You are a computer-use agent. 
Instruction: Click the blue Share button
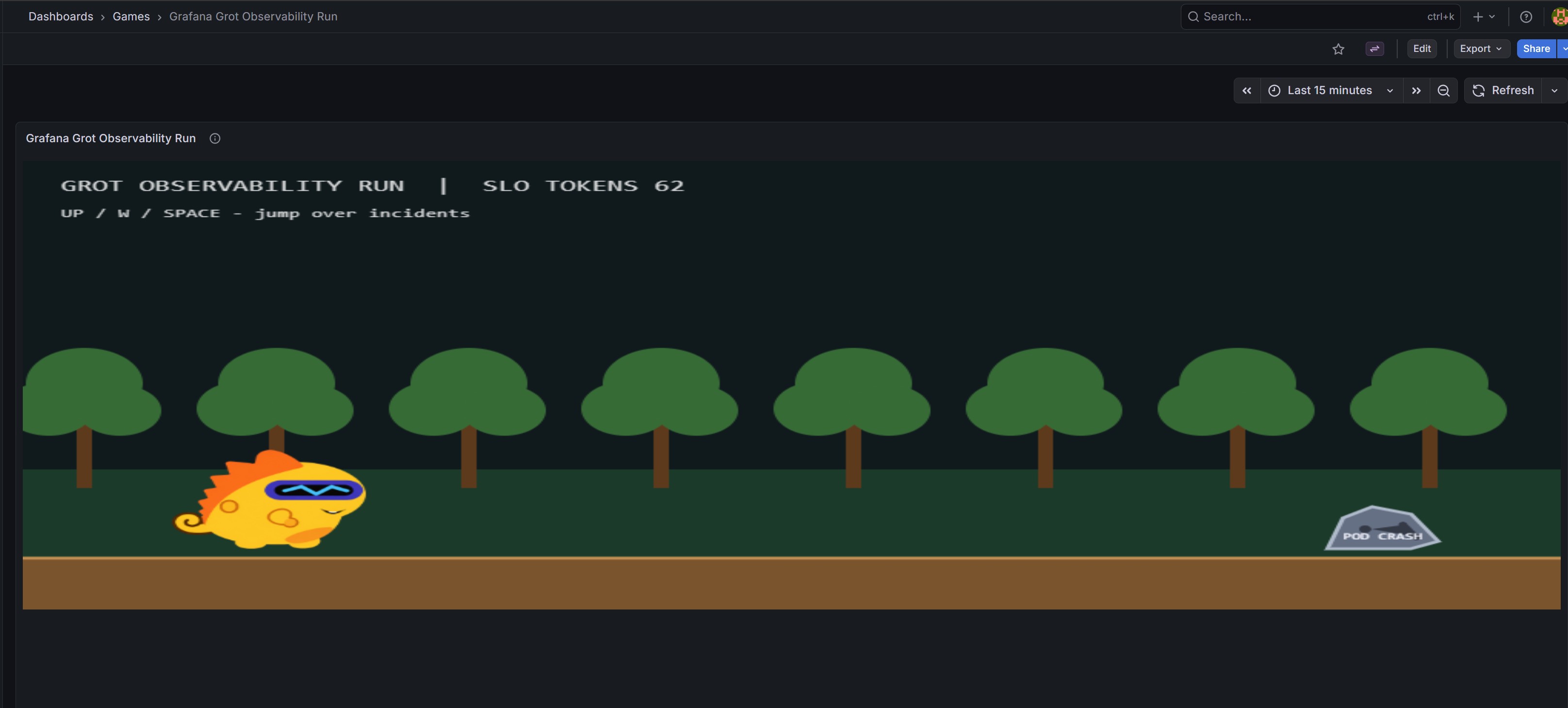[1536, 49]
